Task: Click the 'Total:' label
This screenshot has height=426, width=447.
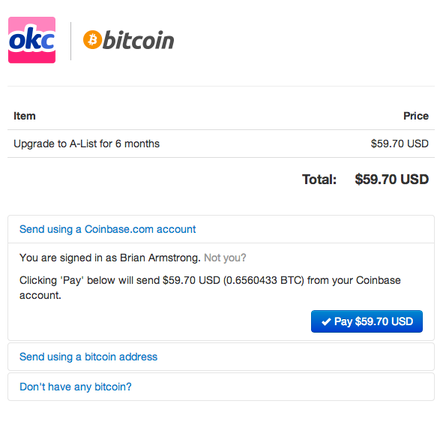Action: [x=319, y=179]
